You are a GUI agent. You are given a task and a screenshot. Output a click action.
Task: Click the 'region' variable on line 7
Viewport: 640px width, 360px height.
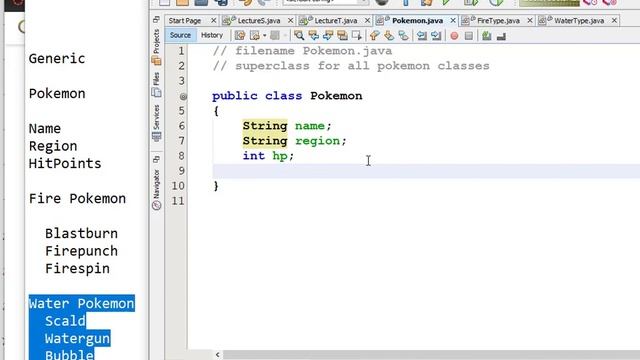point(317,141)
